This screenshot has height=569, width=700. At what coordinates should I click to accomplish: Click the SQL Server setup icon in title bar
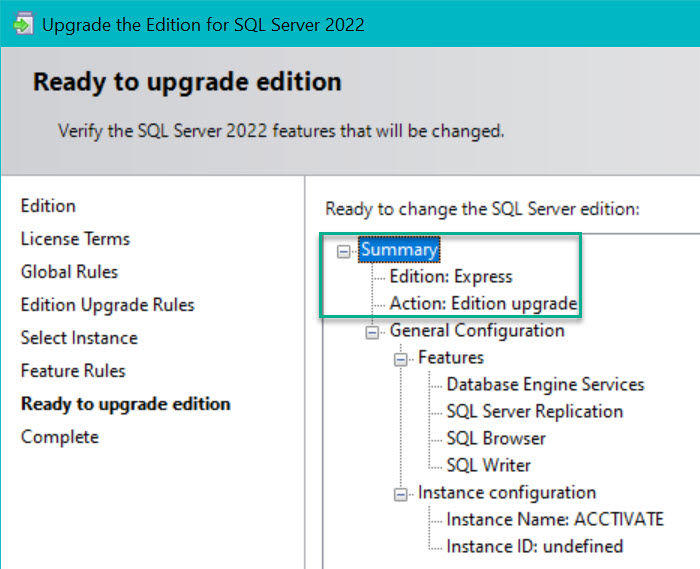[x=21, y=23]
